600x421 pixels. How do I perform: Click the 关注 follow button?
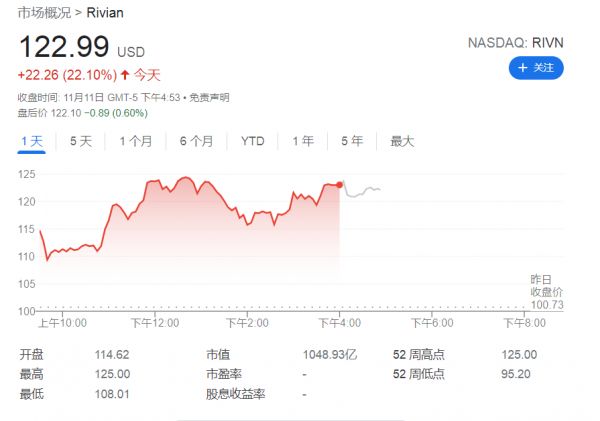tap(536, 68)
